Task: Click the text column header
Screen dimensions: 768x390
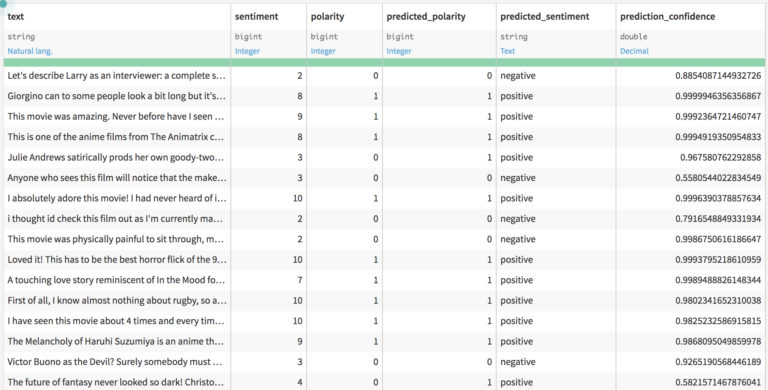Action: pyautogui.click(x=16, y=16)
